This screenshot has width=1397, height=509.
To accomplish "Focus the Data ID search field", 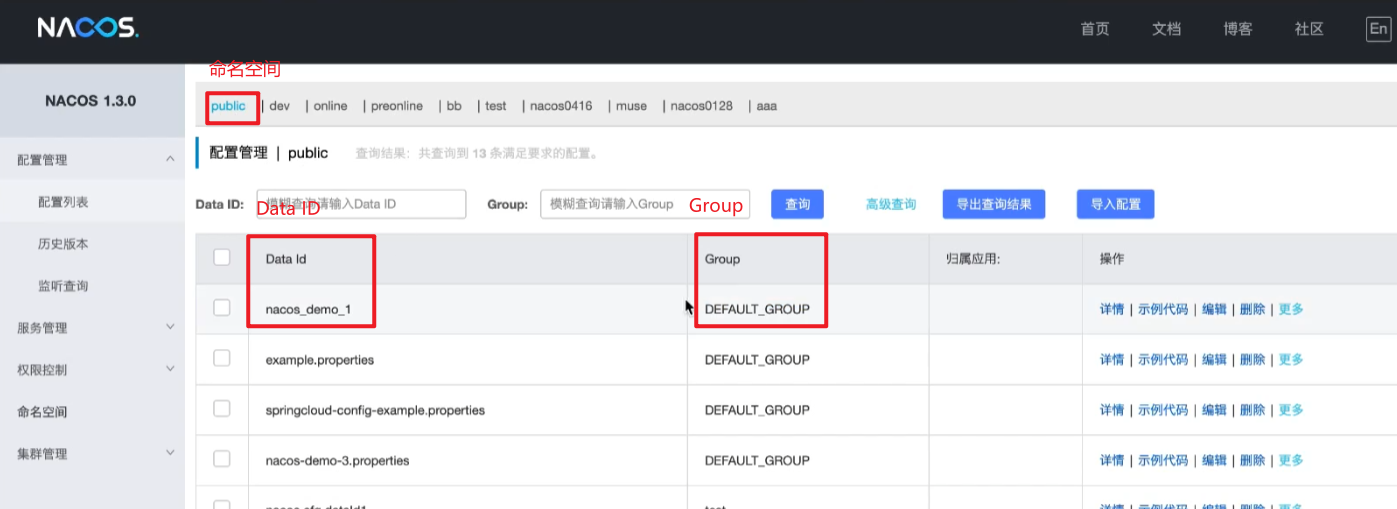I will pos(361,204).
